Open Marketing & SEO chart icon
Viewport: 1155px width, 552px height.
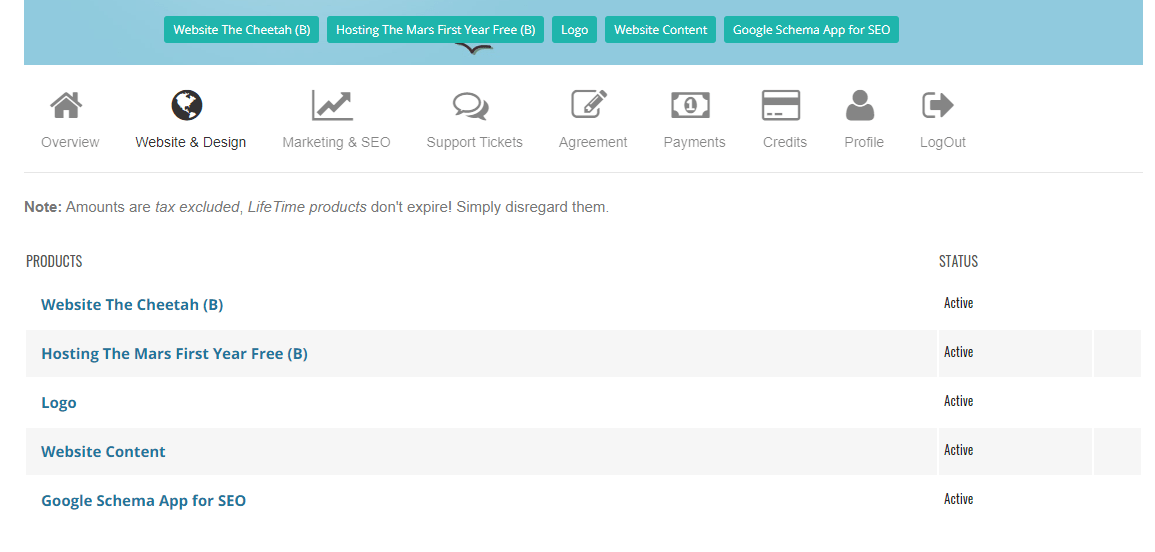point(332,105)
